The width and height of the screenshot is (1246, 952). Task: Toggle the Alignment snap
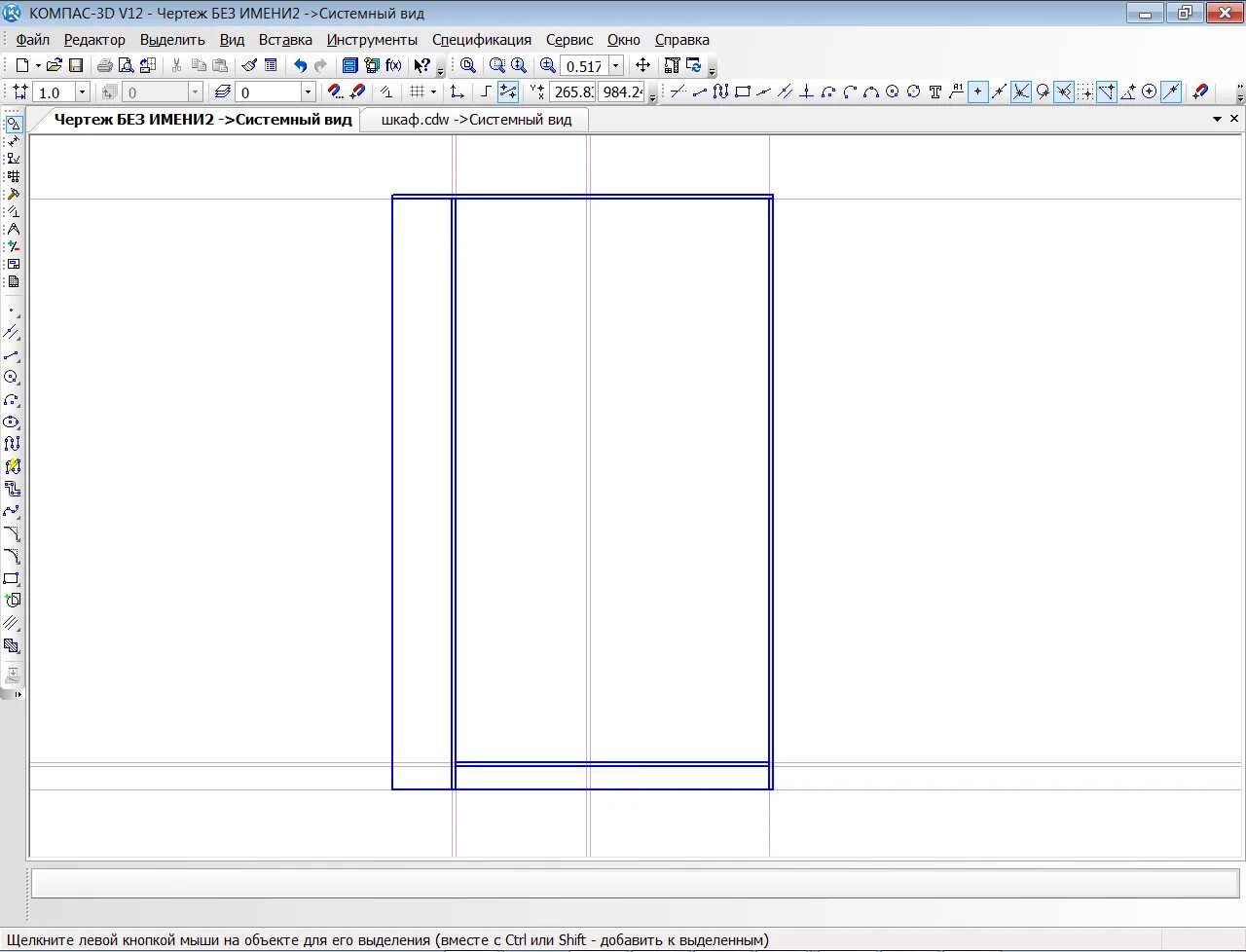(1107, 92)
